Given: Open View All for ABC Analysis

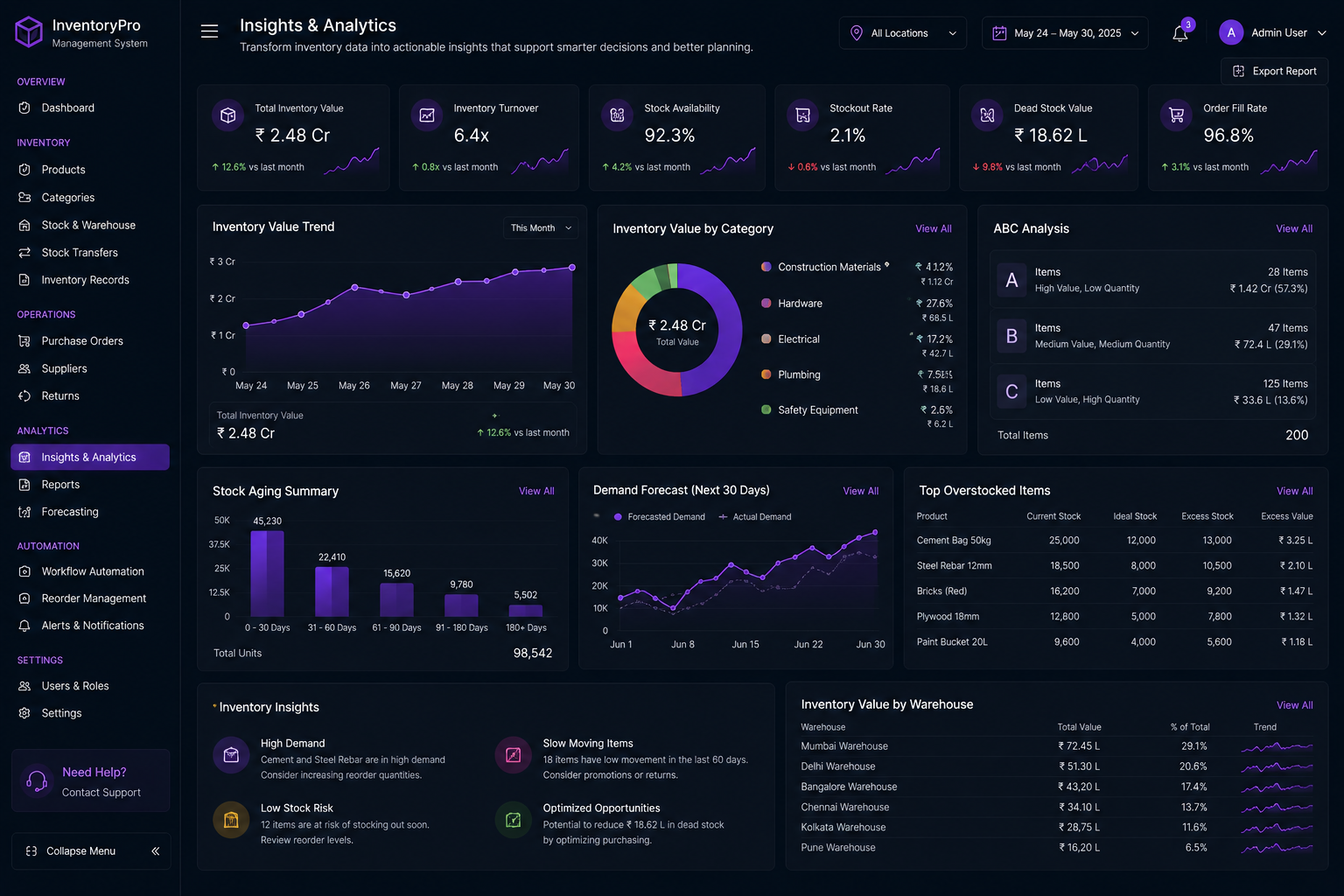Looking at the screenshot, I should tap(1294, 229).
